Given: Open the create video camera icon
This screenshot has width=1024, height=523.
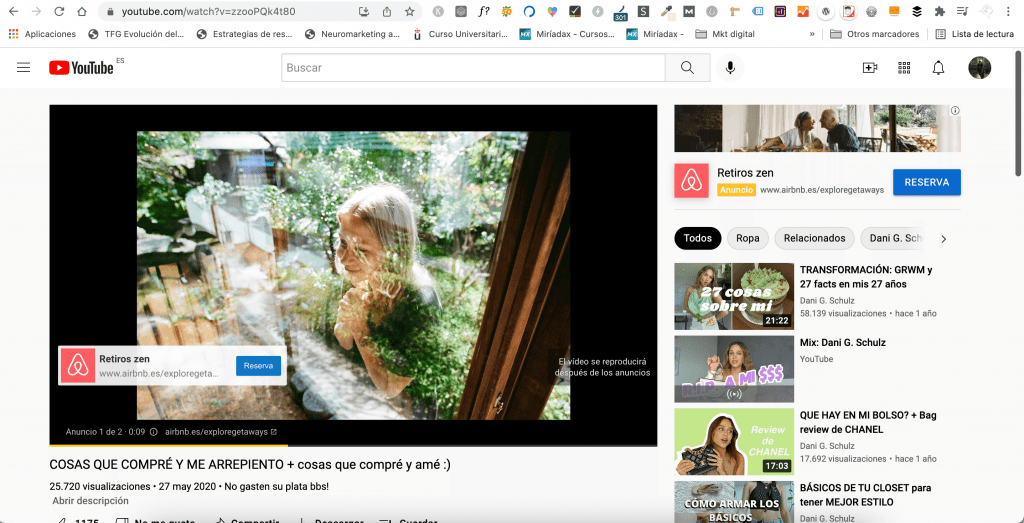Looking at the screenshot, I should [x=870, y=67].
